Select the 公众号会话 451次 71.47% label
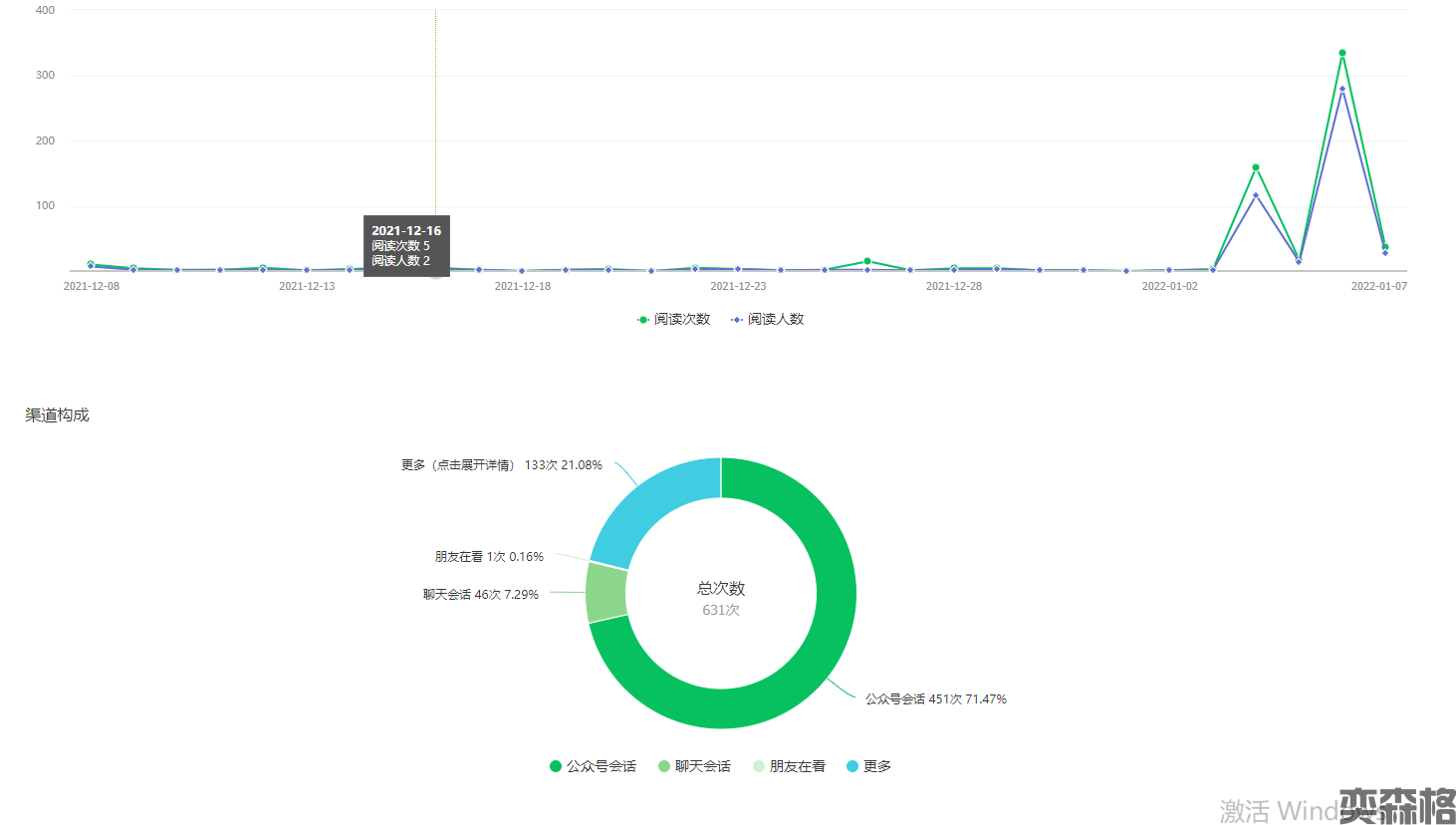Image resolution: width=1456 pixels, height=825 pixels. (935, 699)
